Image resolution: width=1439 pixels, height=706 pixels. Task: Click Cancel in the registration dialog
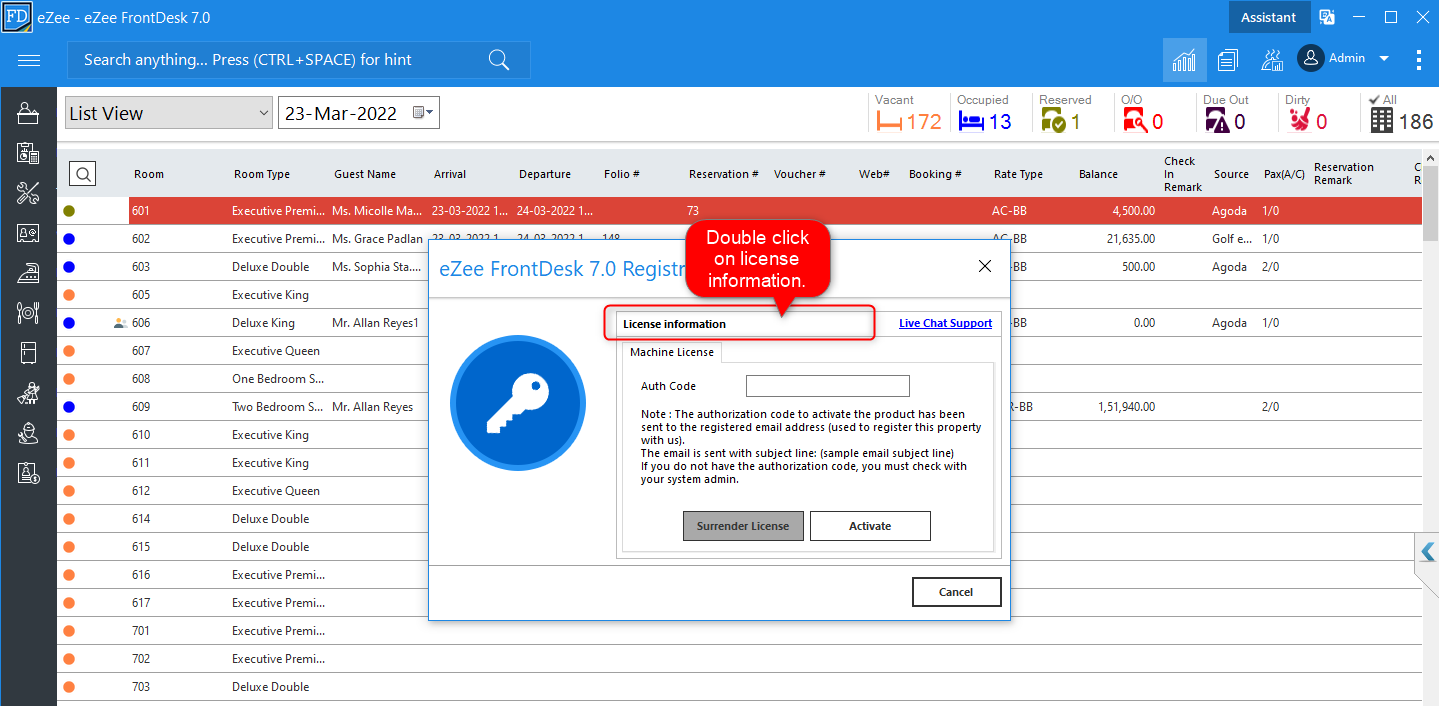(x=956, y=592)
